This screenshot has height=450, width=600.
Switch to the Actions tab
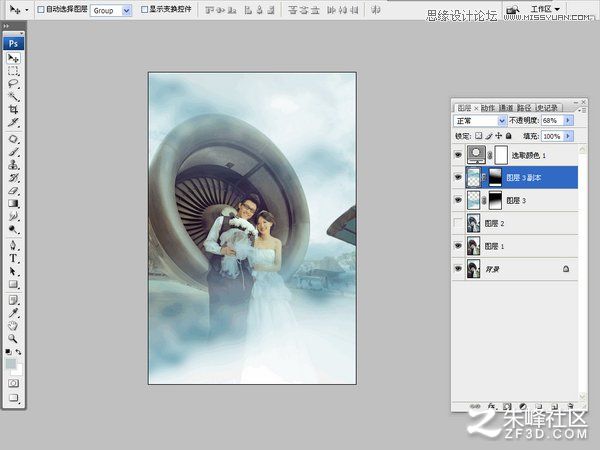(488, 108)
